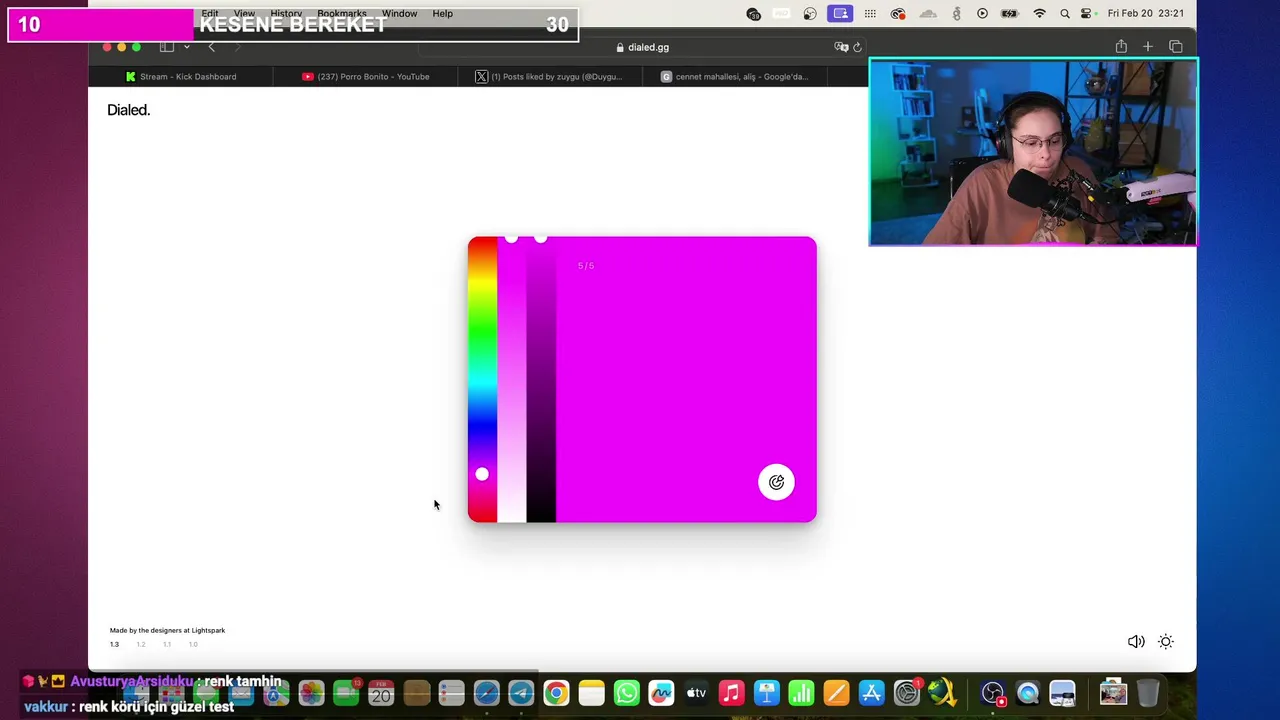Click the grid dots menu bar icon
This screenshot has height=720, width=1280.
870,14
